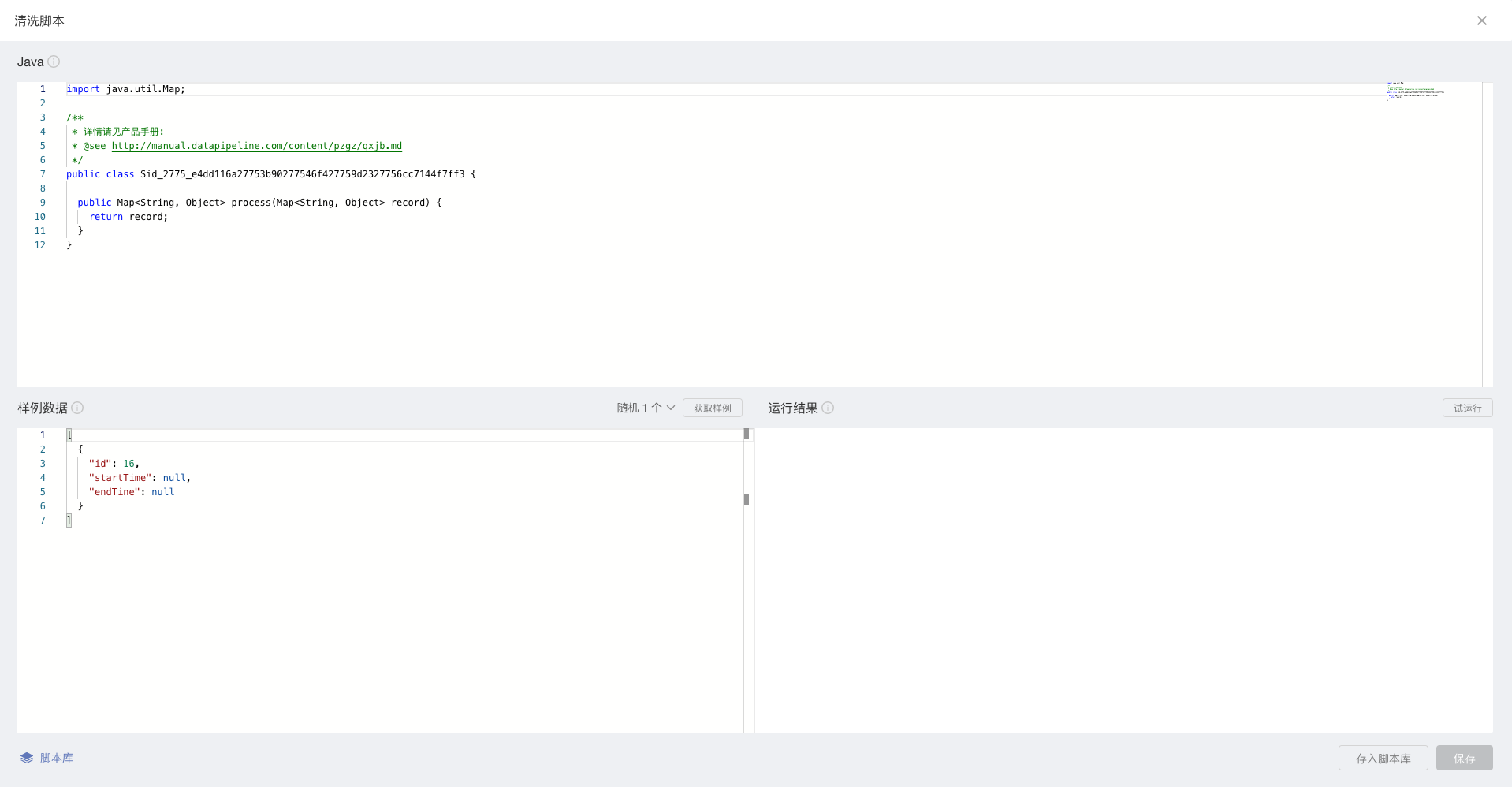The image size is (1512, 787).
Task: Expand the 随机 1 个 dropdown
Action: [646, 408]
